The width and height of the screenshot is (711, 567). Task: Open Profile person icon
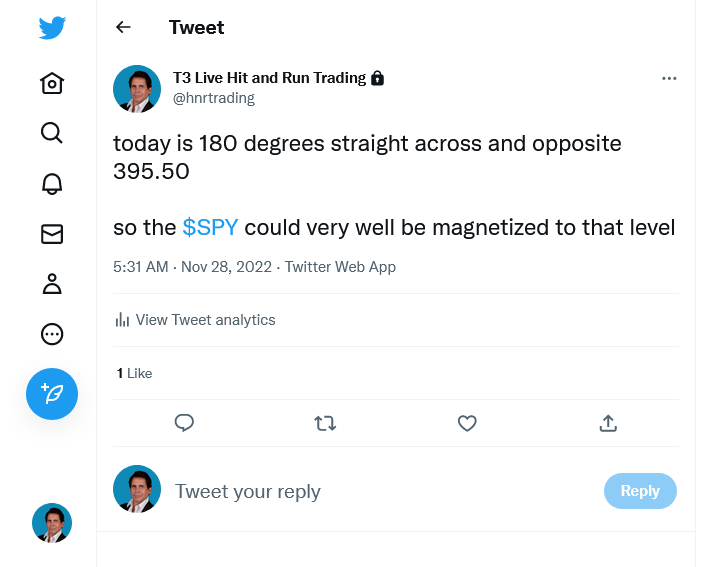52,284
